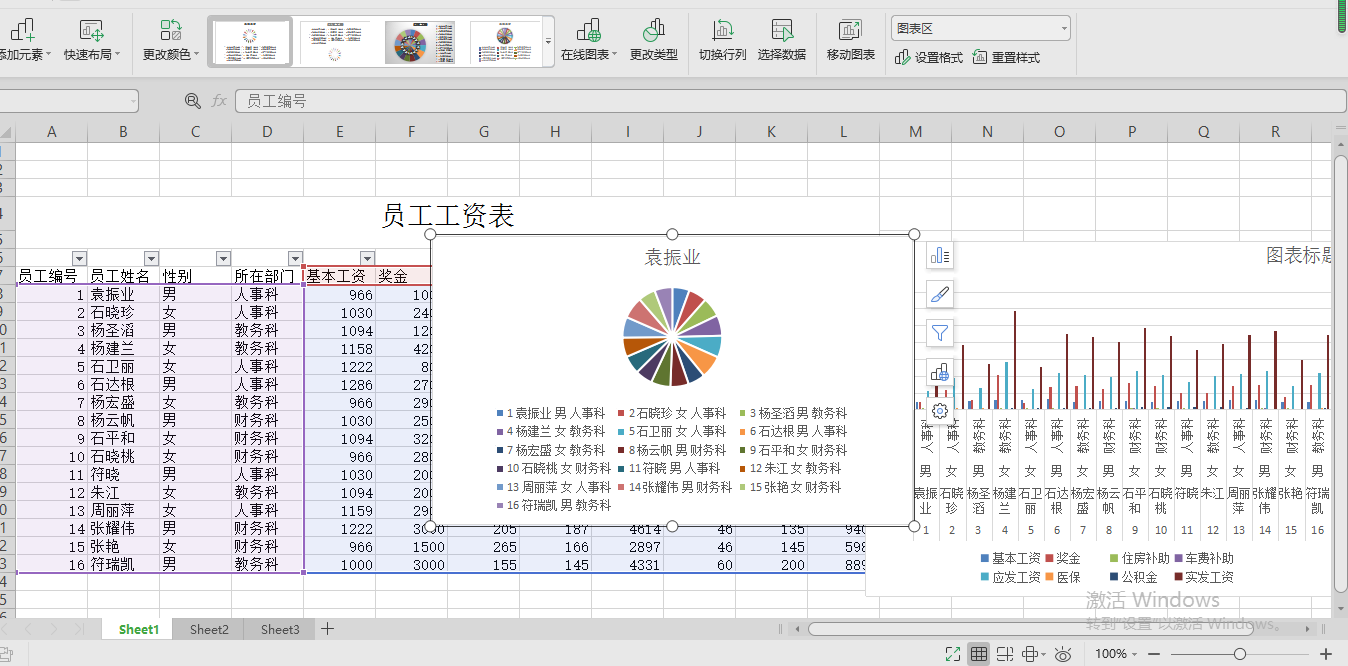
Task: Open the 100% zoom level dropdown
Action: [x=1115, y=654]
